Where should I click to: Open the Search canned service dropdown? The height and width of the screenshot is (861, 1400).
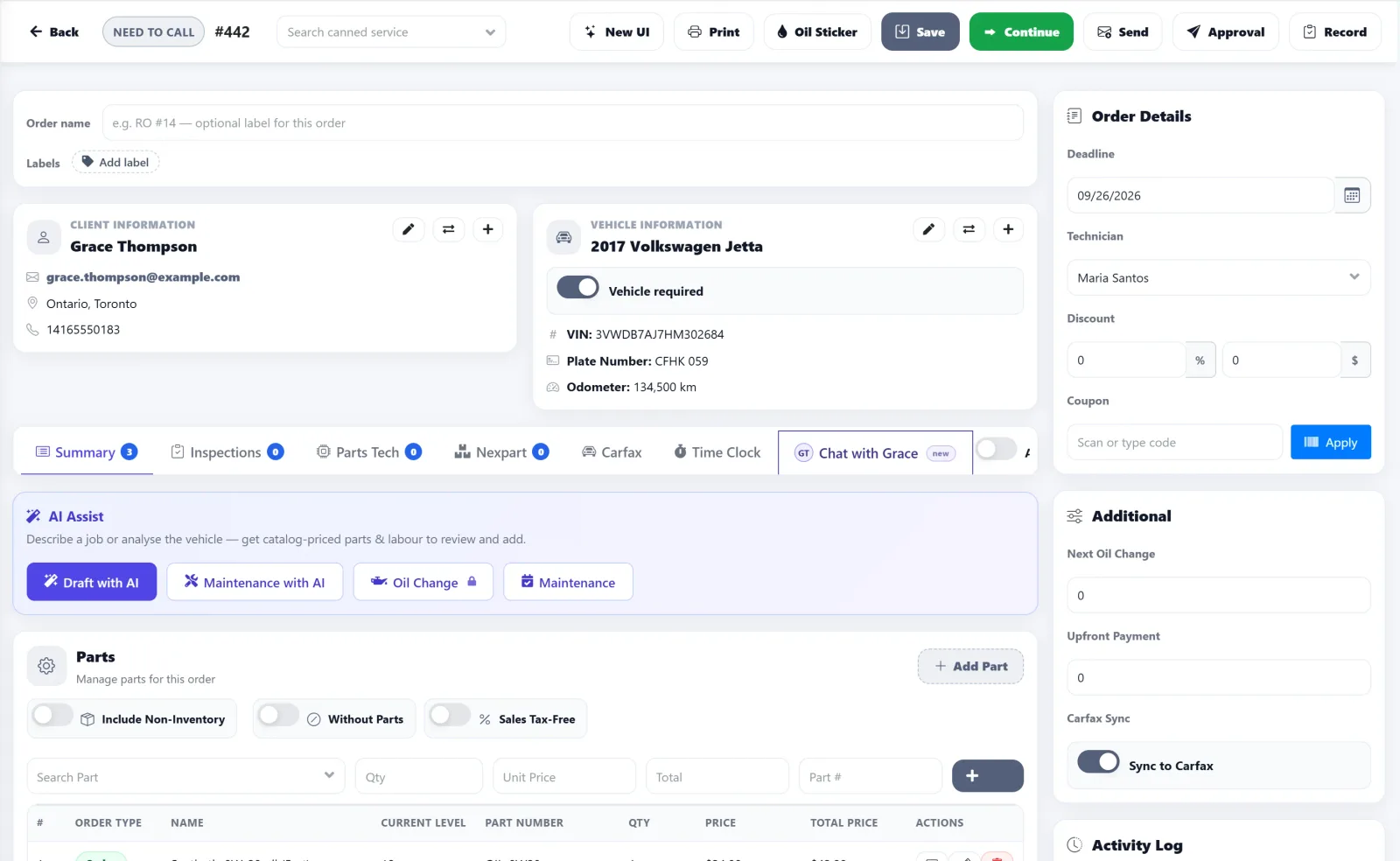391,32
